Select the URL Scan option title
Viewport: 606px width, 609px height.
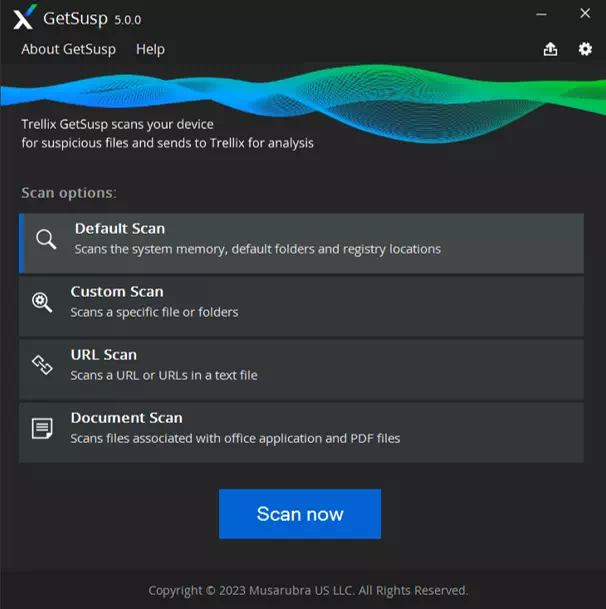(x=104, y=355)
